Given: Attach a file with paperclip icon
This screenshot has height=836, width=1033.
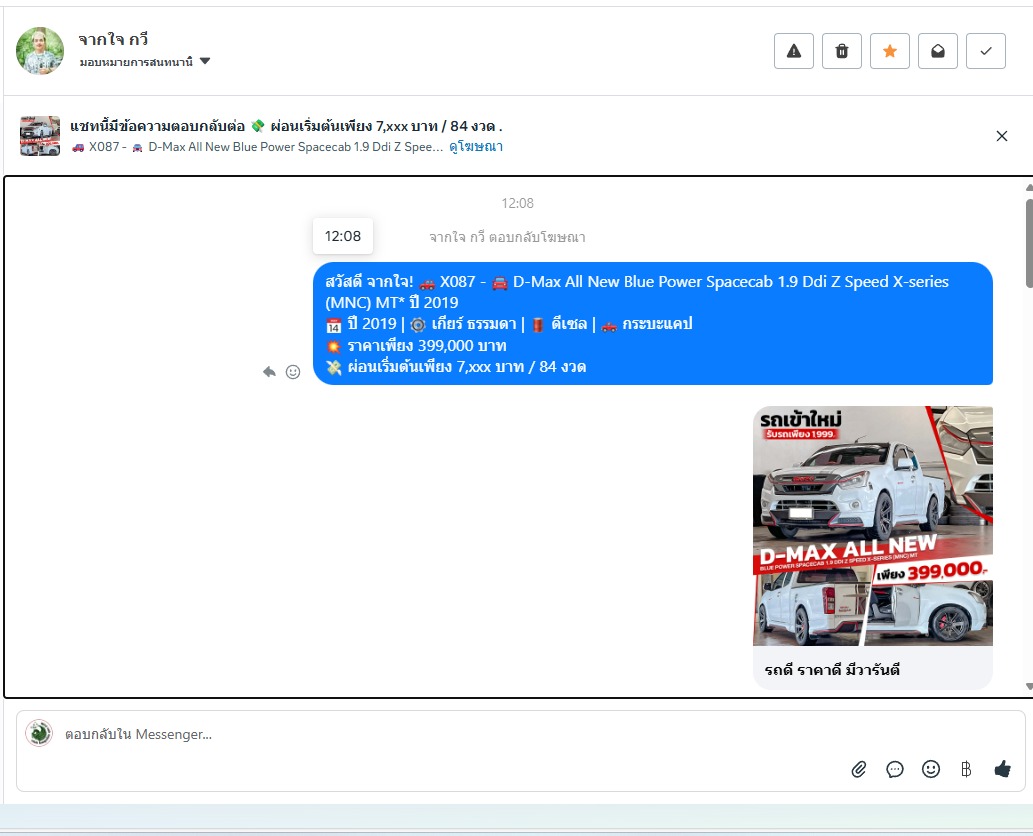Looking at the screenshot, I should [x=858, y=769].
